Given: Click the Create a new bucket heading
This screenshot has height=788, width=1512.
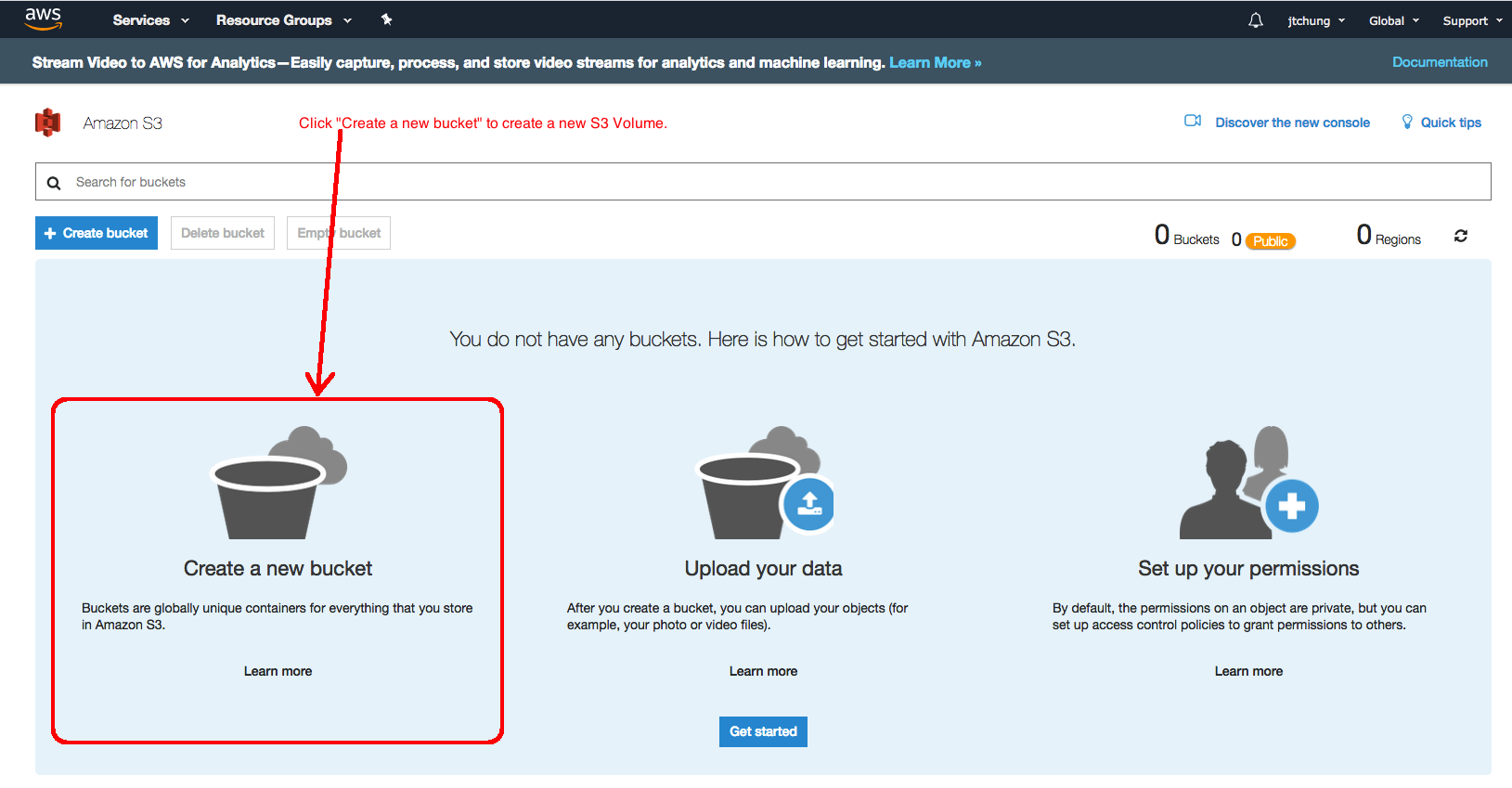Looking at the screenshot, I should [x=278, y=568].
